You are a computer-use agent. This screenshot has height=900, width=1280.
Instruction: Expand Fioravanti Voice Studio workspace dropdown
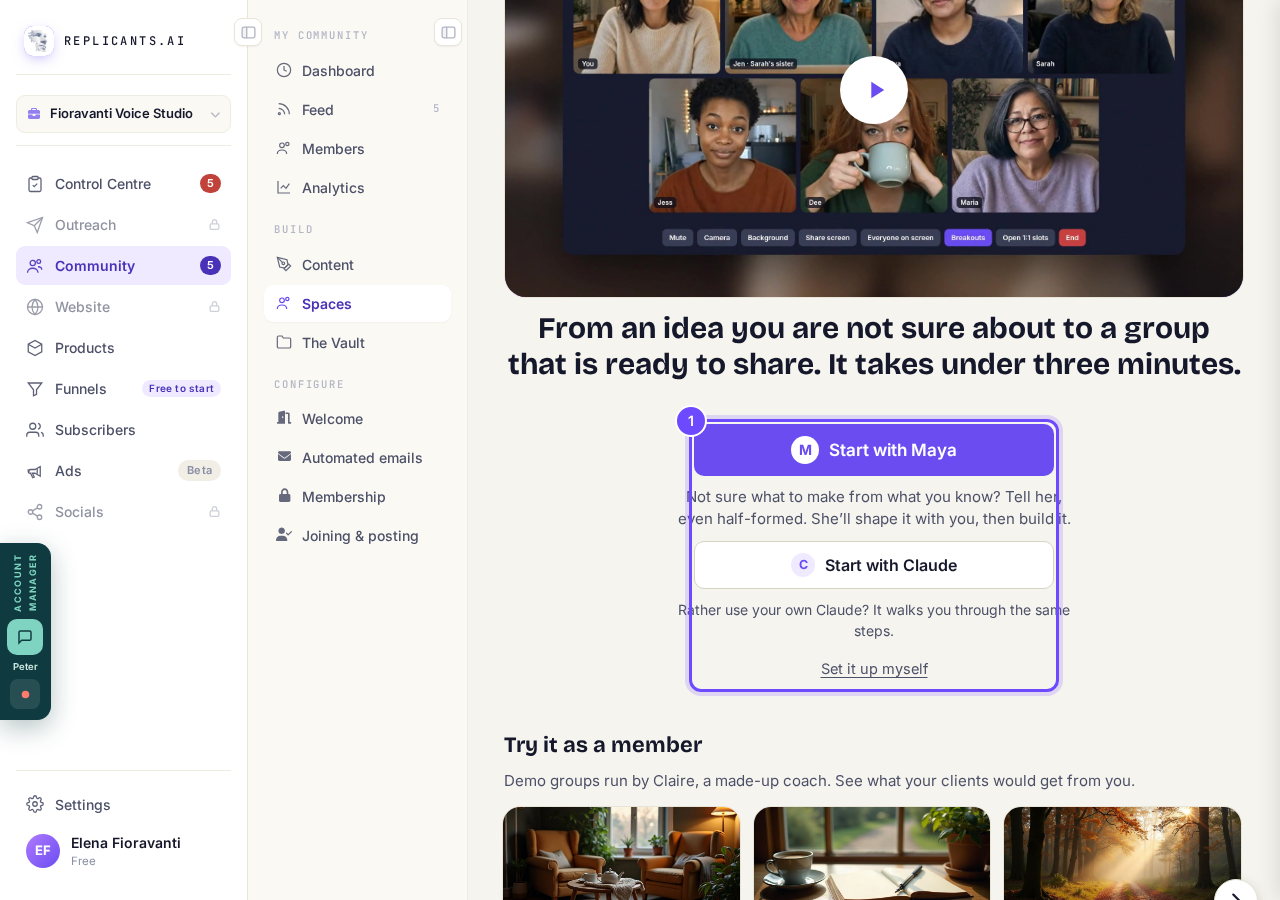click(x=123, y=114)
